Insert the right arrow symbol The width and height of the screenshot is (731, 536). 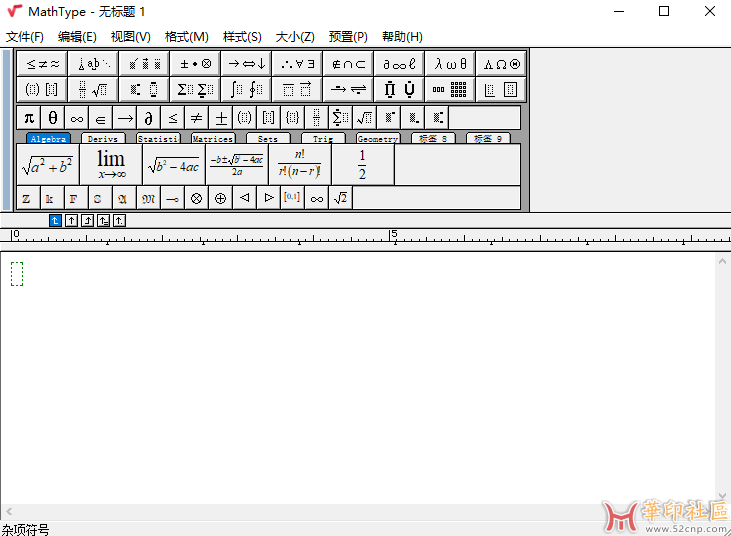point(125,118)
